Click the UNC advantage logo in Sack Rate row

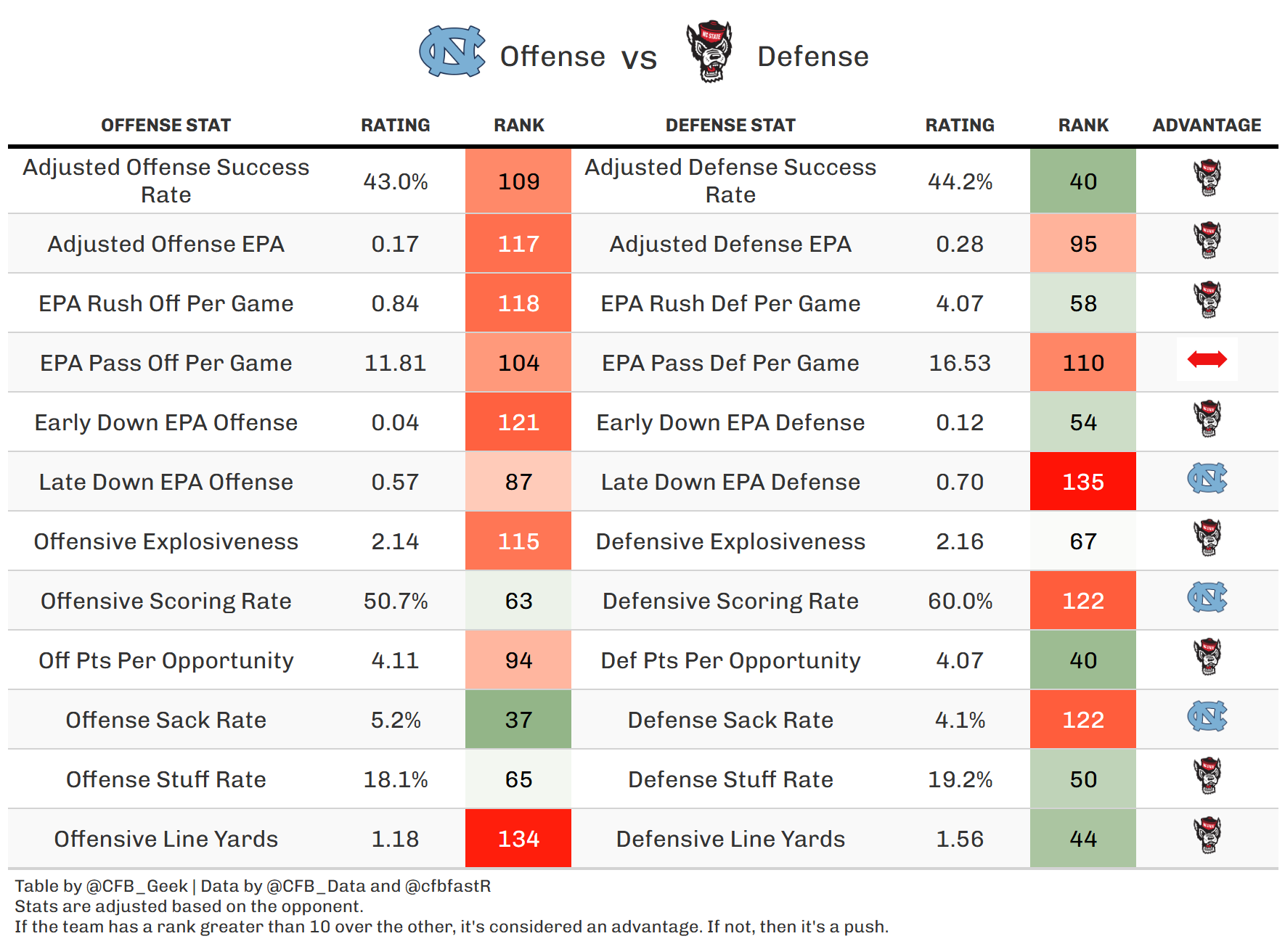click(1207, 717)
